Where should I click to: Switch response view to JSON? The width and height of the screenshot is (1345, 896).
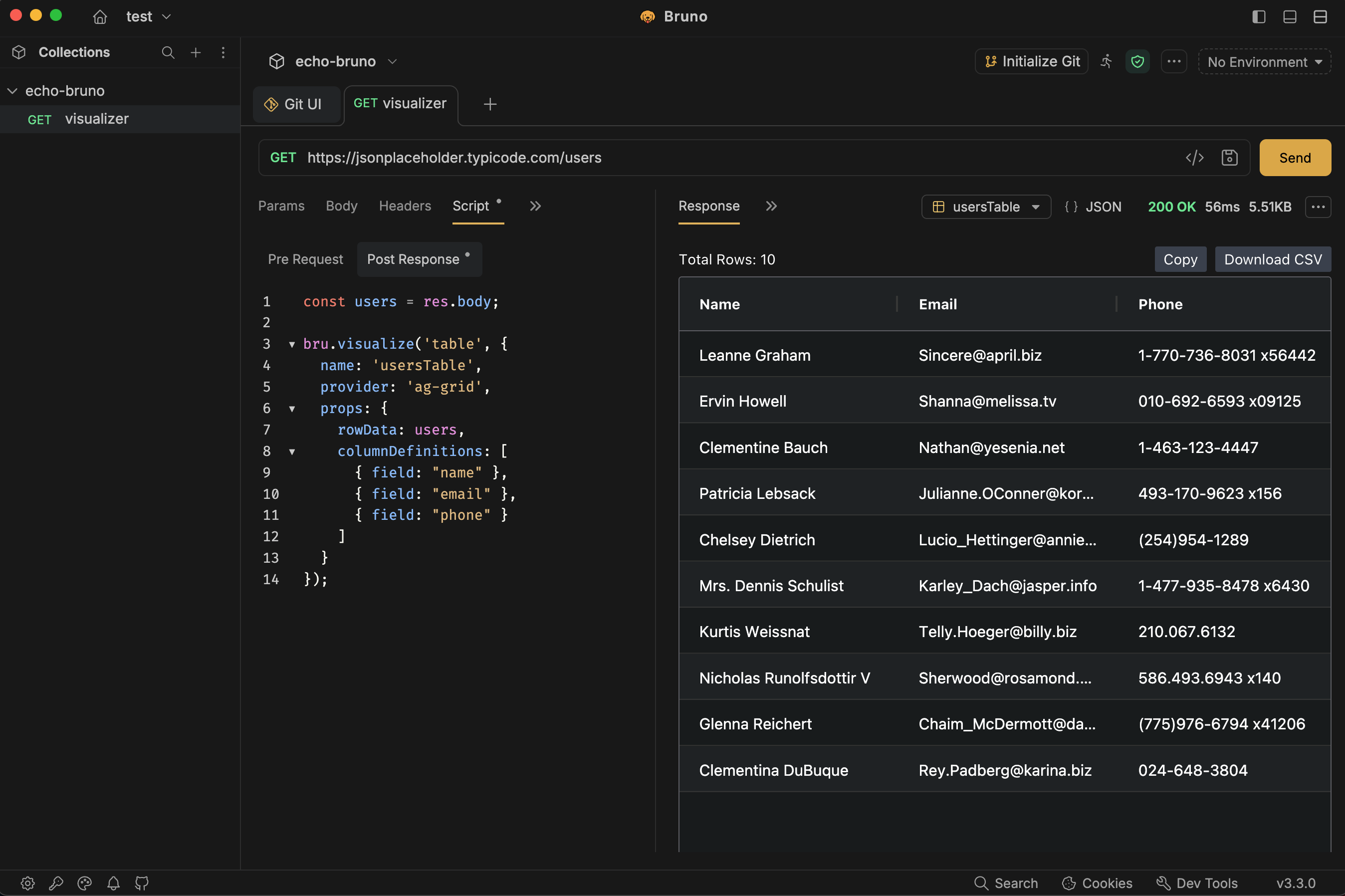[x=1093, y=207]
